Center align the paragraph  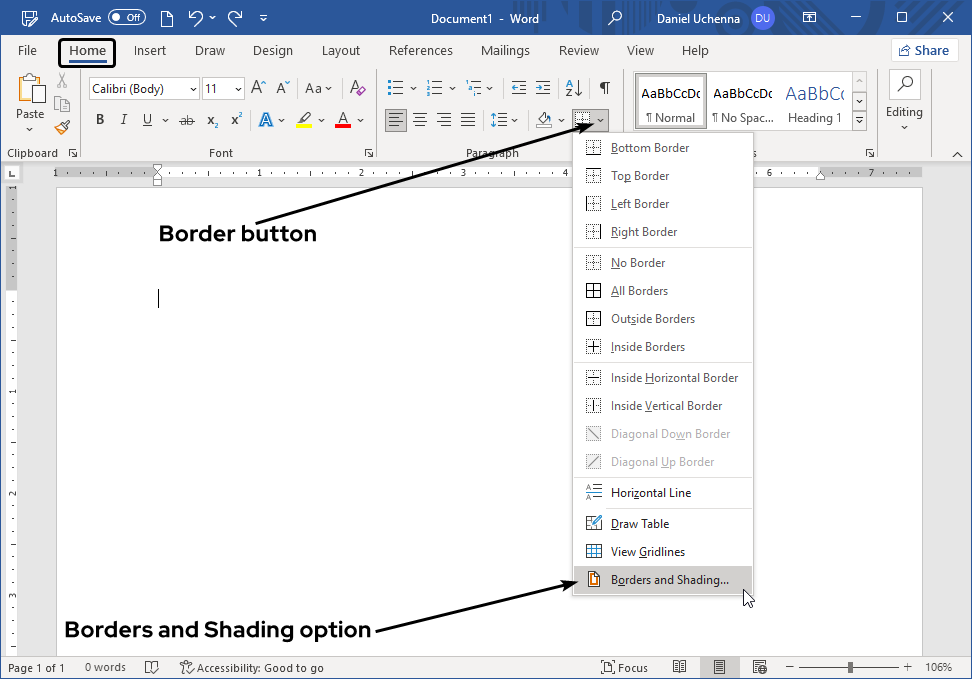tap(420, 120)
